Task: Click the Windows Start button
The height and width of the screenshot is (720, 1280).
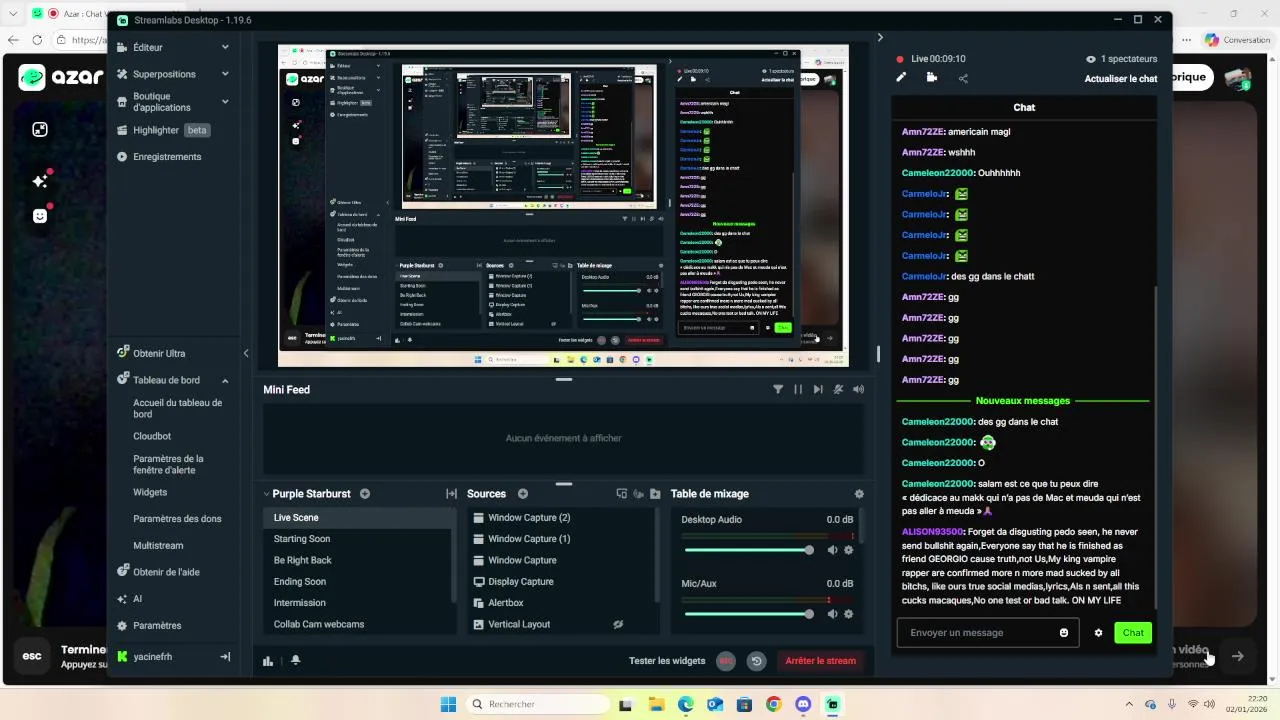Action: (448, 704)
